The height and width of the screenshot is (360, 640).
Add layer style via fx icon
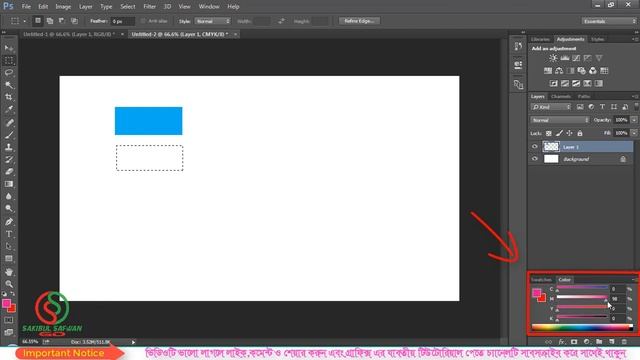(561, 342)
